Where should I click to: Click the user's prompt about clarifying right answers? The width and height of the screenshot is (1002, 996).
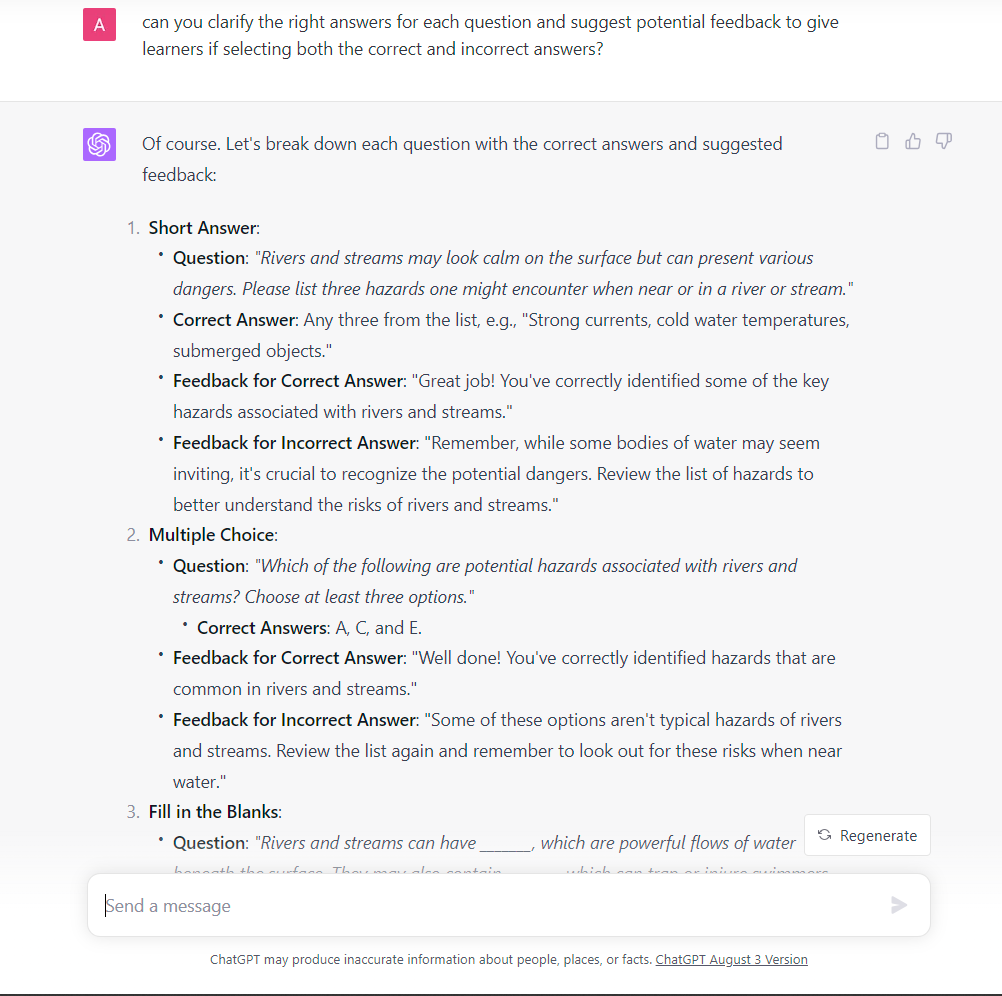point(490,35)
